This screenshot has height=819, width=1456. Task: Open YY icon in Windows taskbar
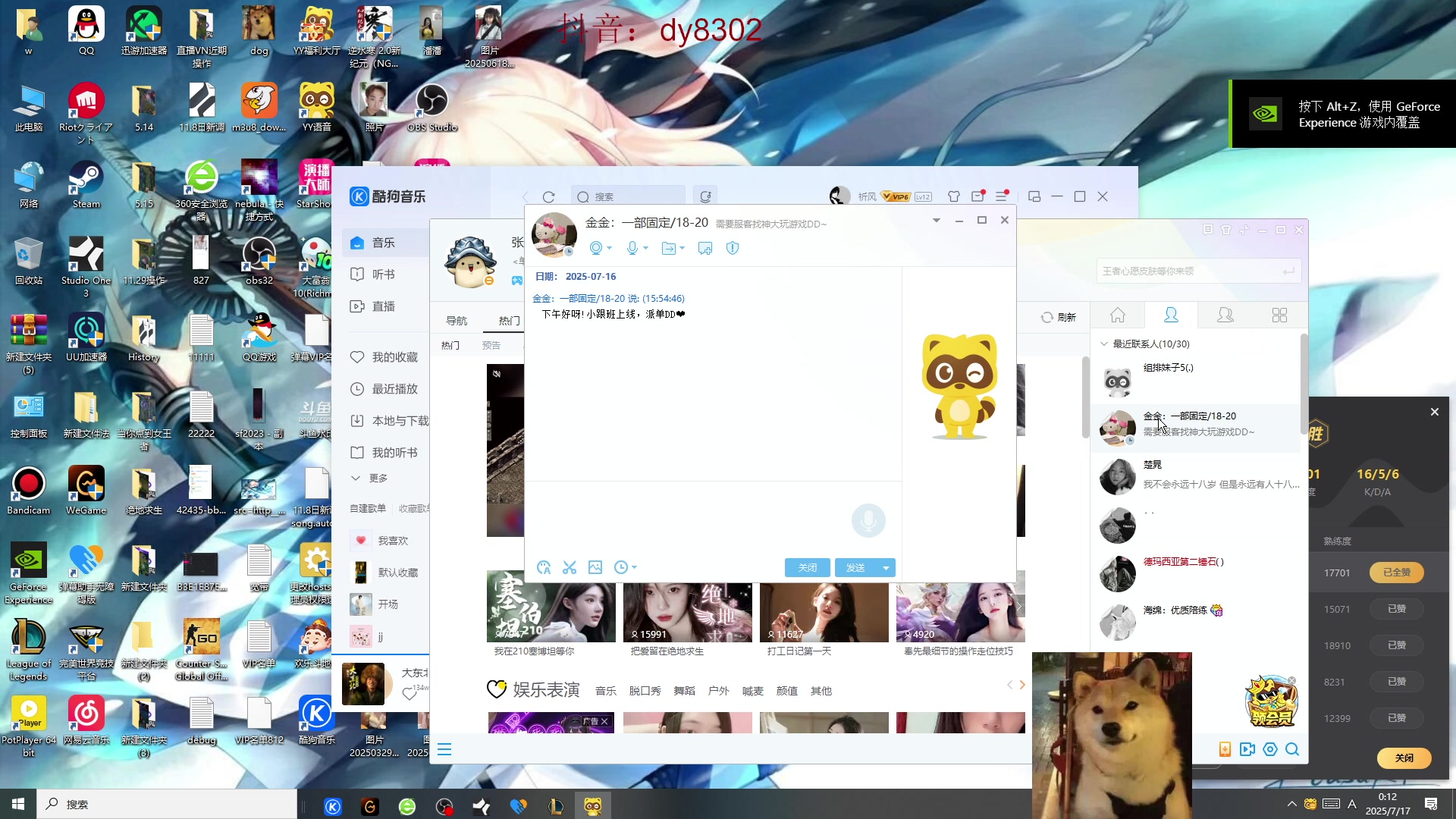[x=592, y=805]
